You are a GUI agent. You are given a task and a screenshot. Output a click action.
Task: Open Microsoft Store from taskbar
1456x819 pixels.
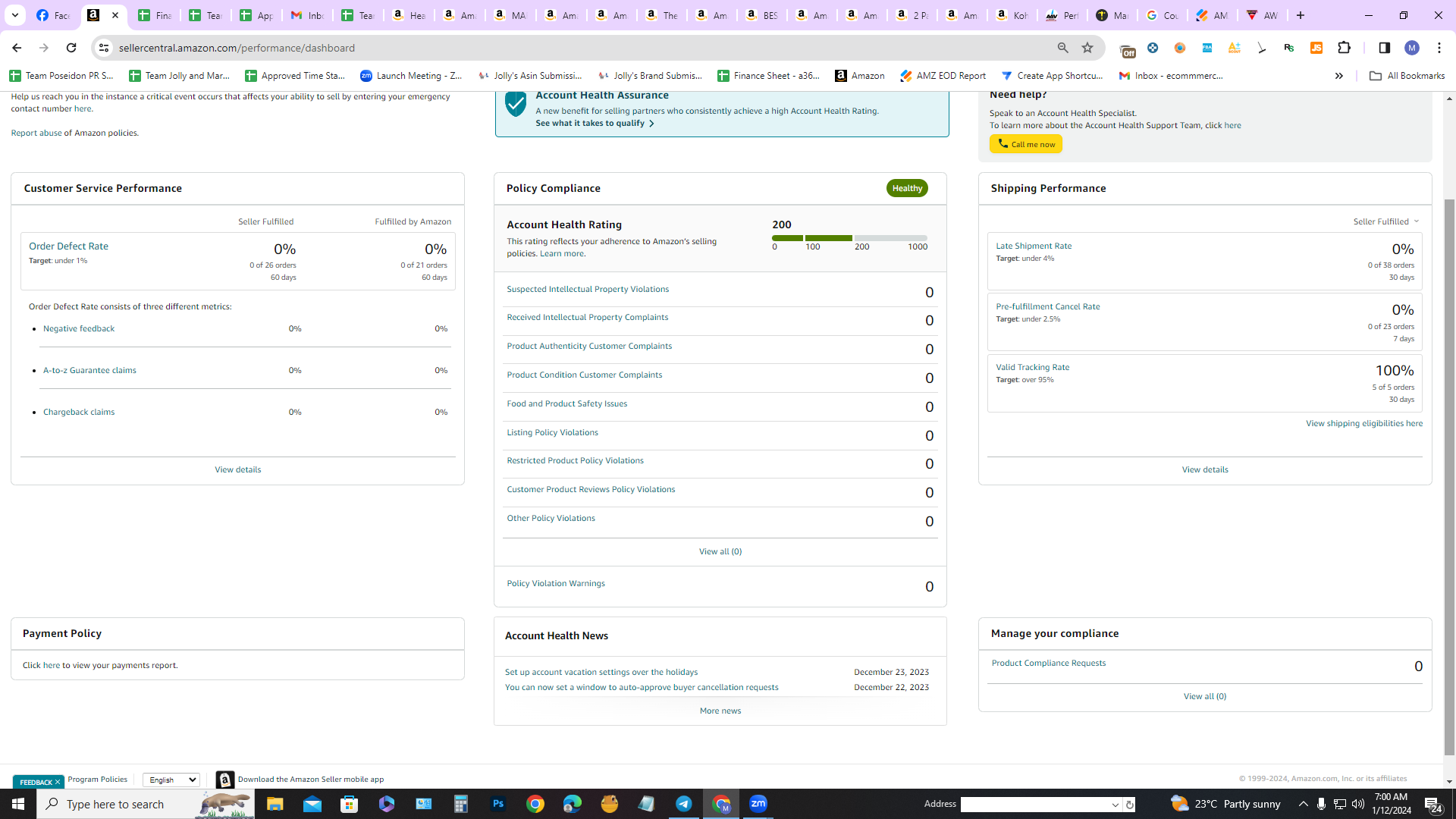(x=350, y=804)
